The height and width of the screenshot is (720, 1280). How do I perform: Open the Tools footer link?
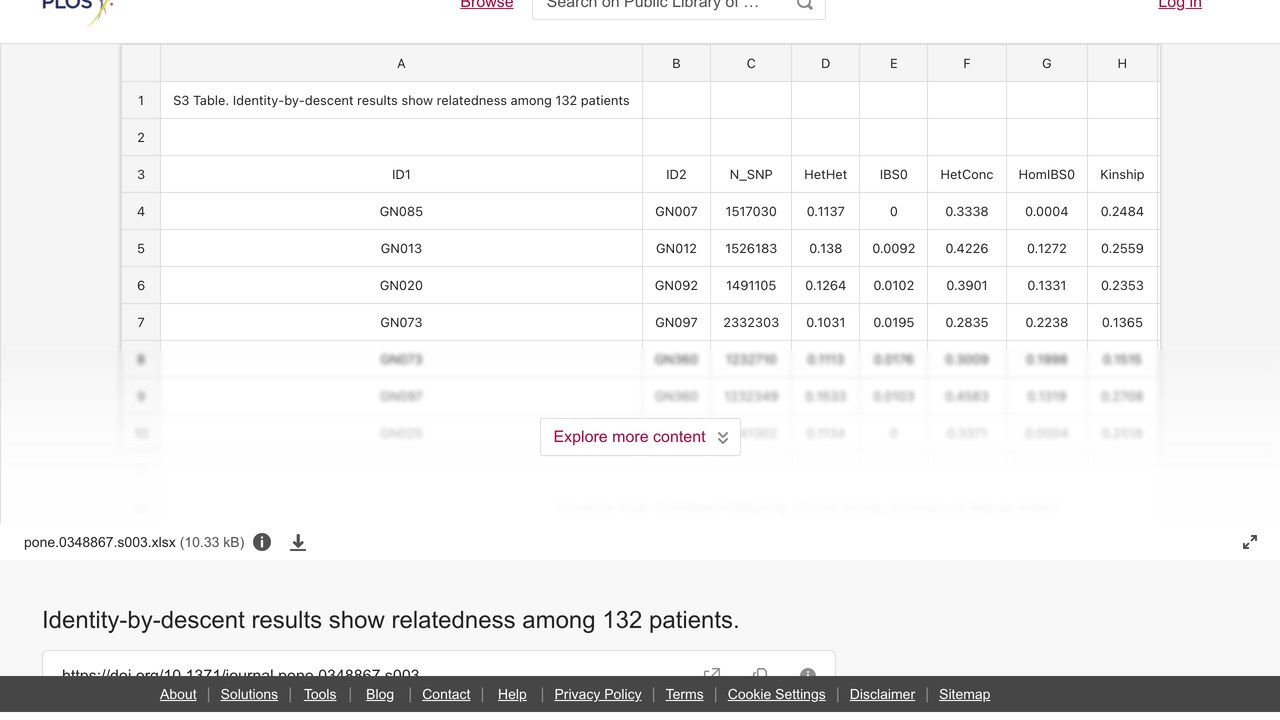320,694
